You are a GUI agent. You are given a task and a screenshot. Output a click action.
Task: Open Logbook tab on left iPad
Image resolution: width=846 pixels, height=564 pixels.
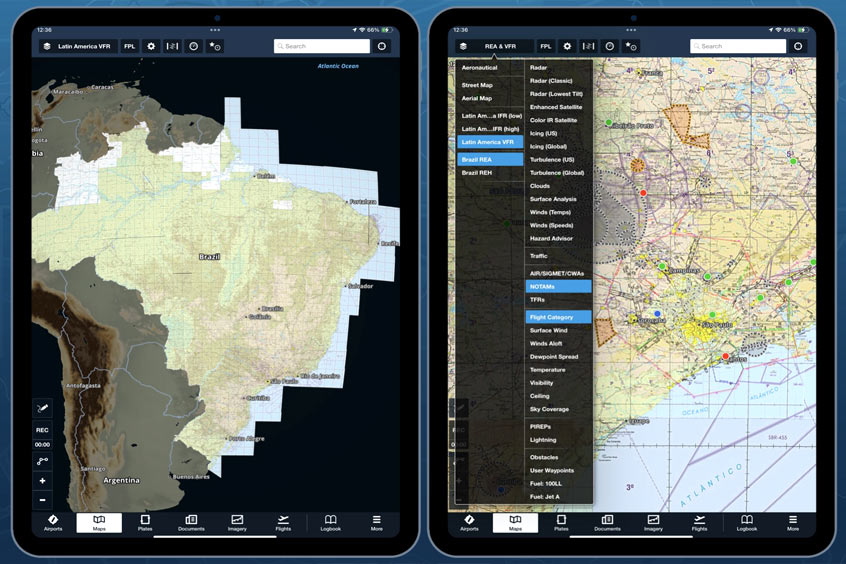(330, 522)
